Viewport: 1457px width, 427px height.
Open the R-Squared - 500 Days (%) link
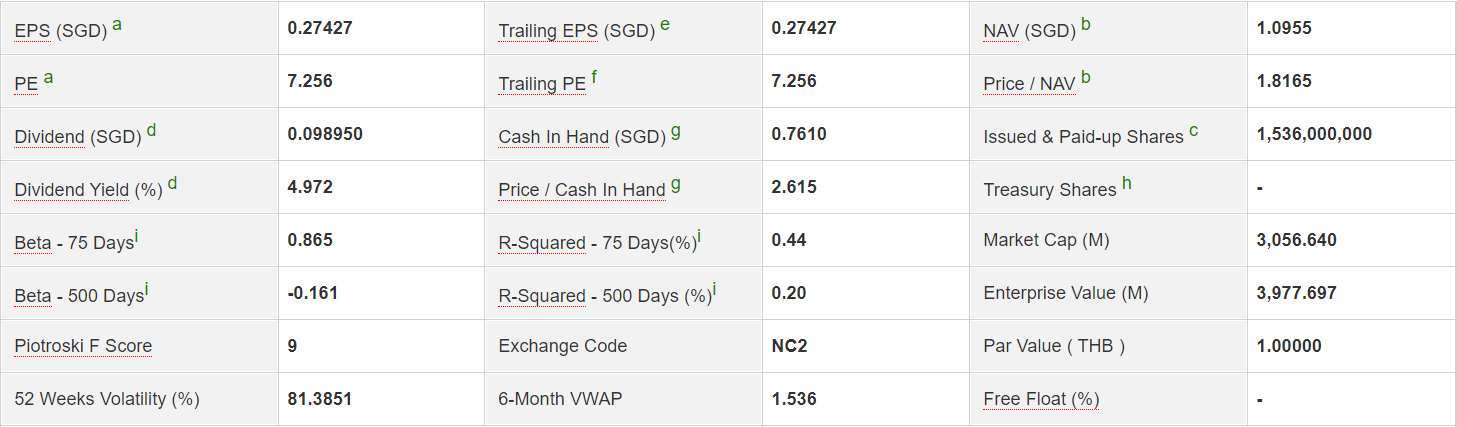tap(542, 296)
